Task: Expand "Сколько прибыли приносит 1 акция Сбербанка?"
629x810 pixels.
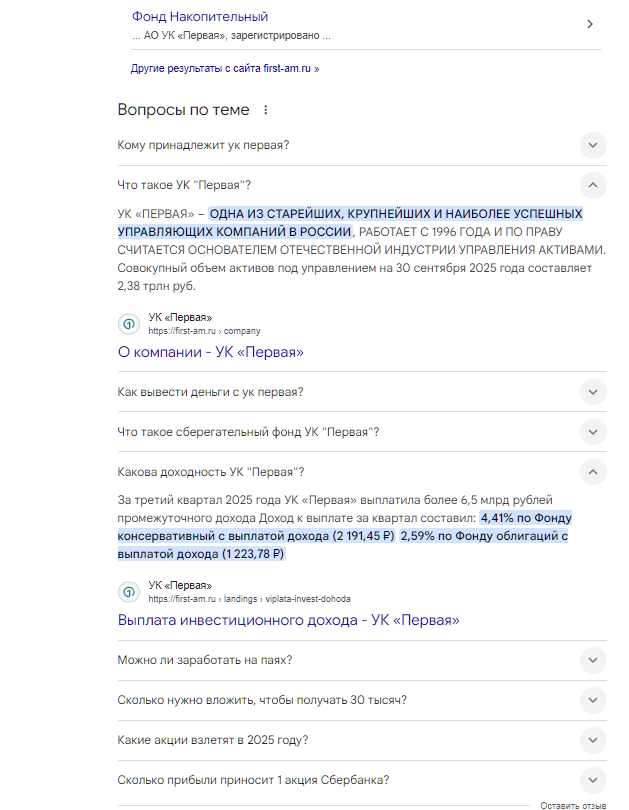Action: [x=593, y=780]
